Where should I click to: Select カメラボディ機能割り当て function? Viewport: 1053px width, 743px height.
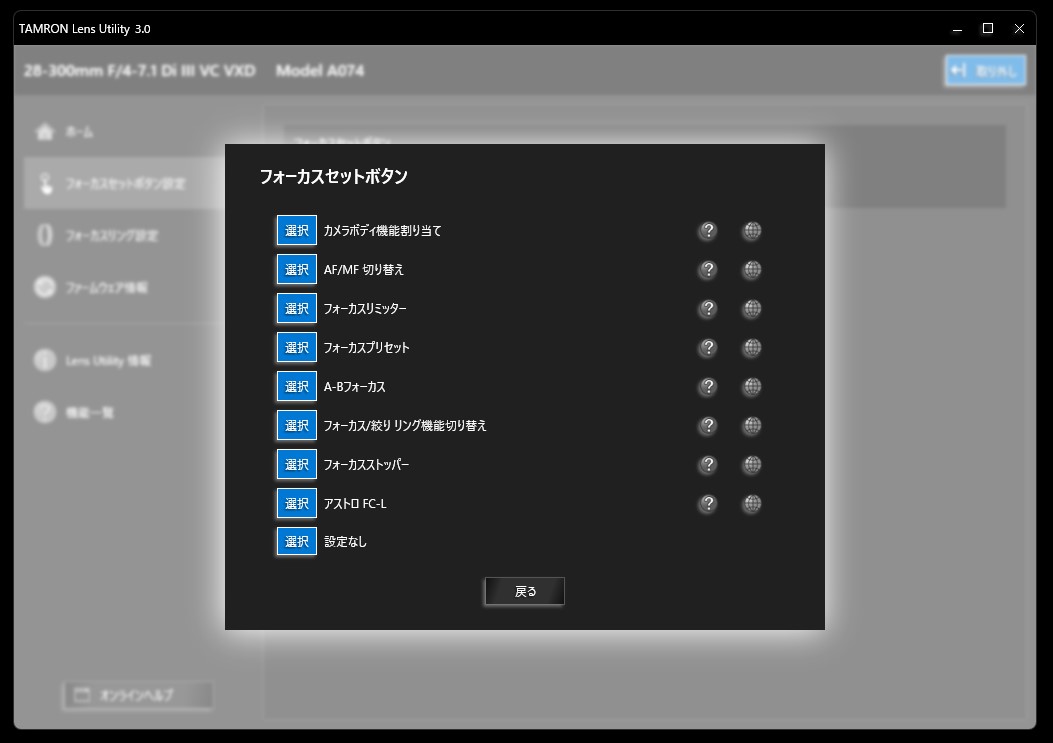[x=297, y=231]
